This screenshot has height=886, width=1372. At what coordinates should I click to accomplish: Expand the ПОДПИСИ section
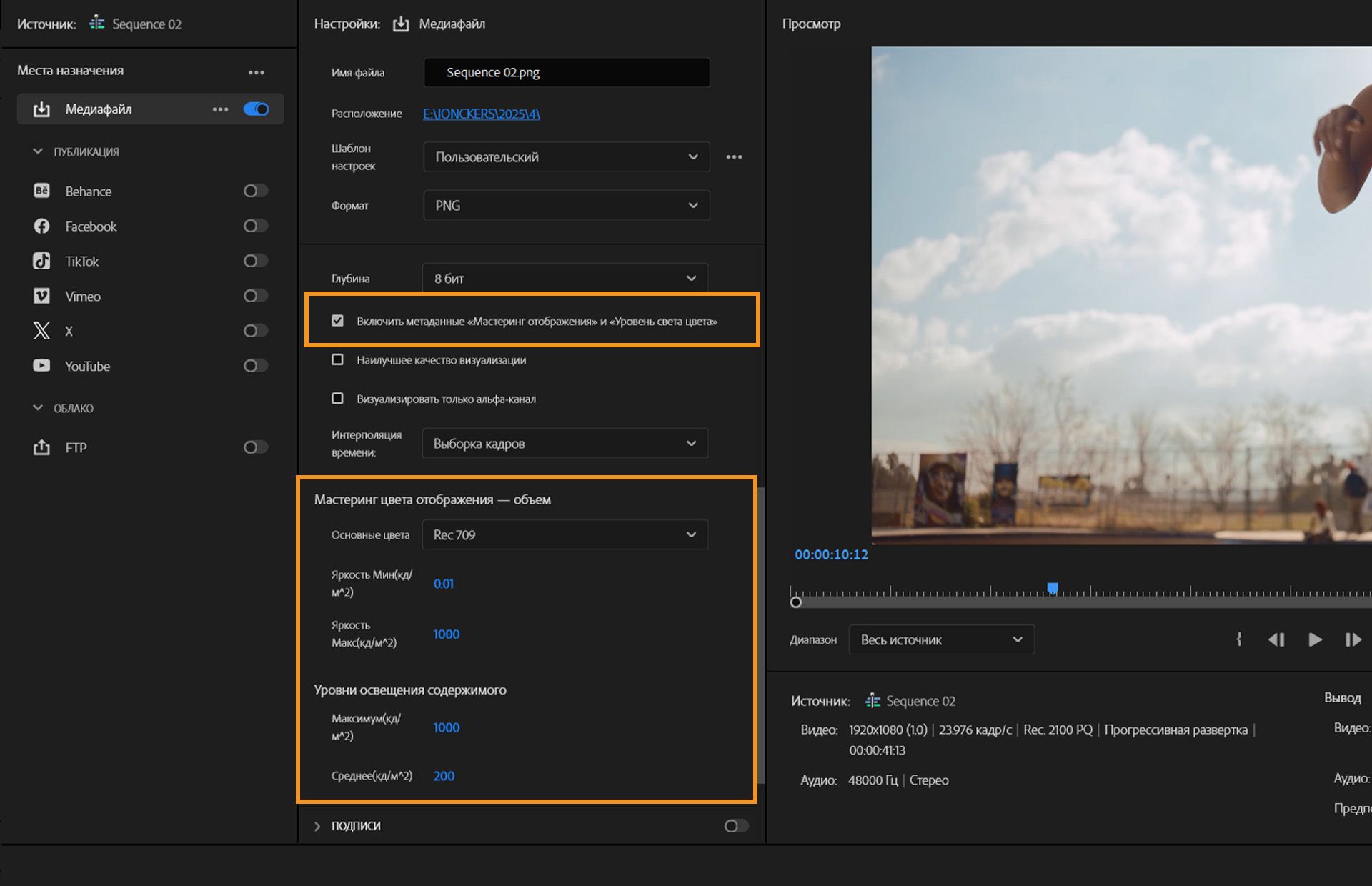(x=317, y=826)
